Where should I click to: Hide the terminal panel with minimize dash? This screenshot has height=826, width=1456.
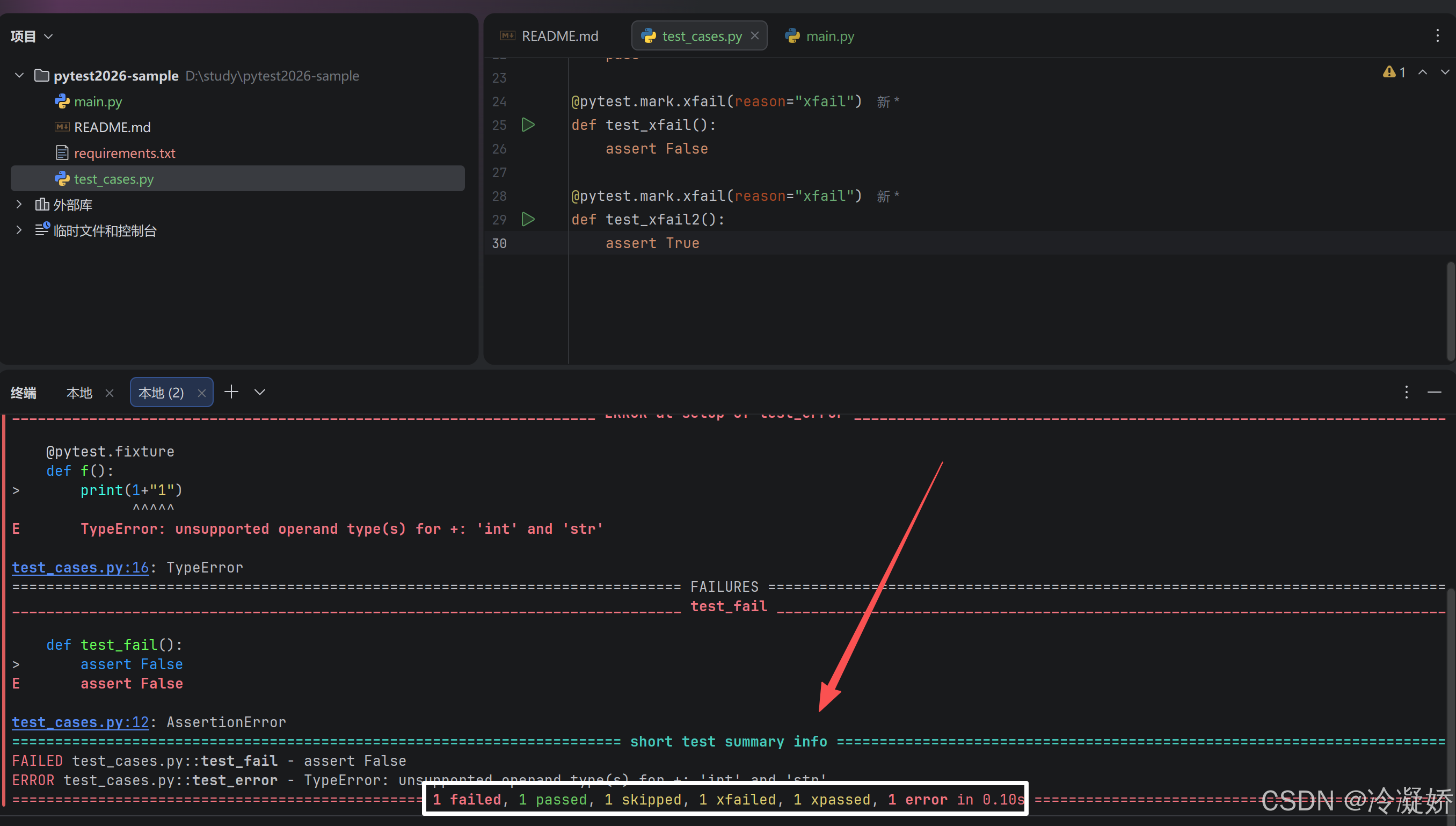tap(1435, 392)
